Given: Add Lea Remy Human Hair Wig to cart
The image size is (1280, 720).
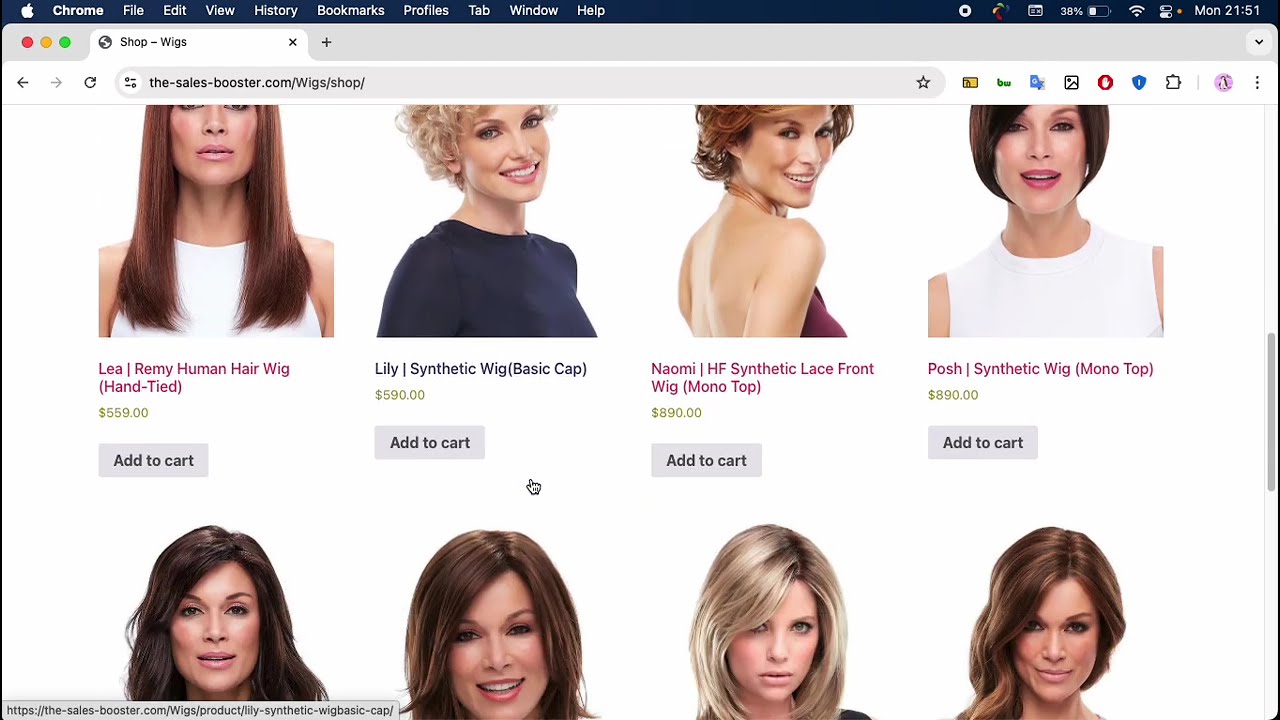Looking at the screenshot, I should [153, 460].
